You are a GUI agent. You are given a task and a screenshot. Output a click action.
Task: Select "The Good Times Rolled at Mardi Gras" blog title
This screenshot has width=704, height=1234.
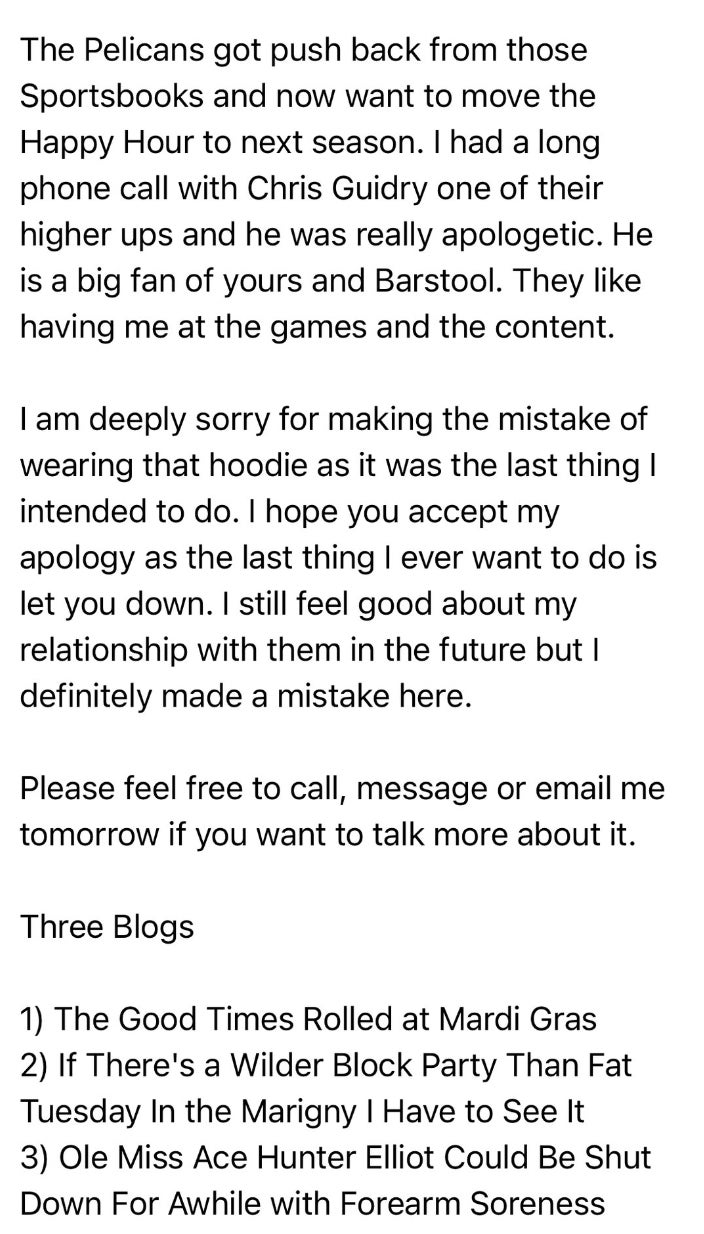(308, 1019)
